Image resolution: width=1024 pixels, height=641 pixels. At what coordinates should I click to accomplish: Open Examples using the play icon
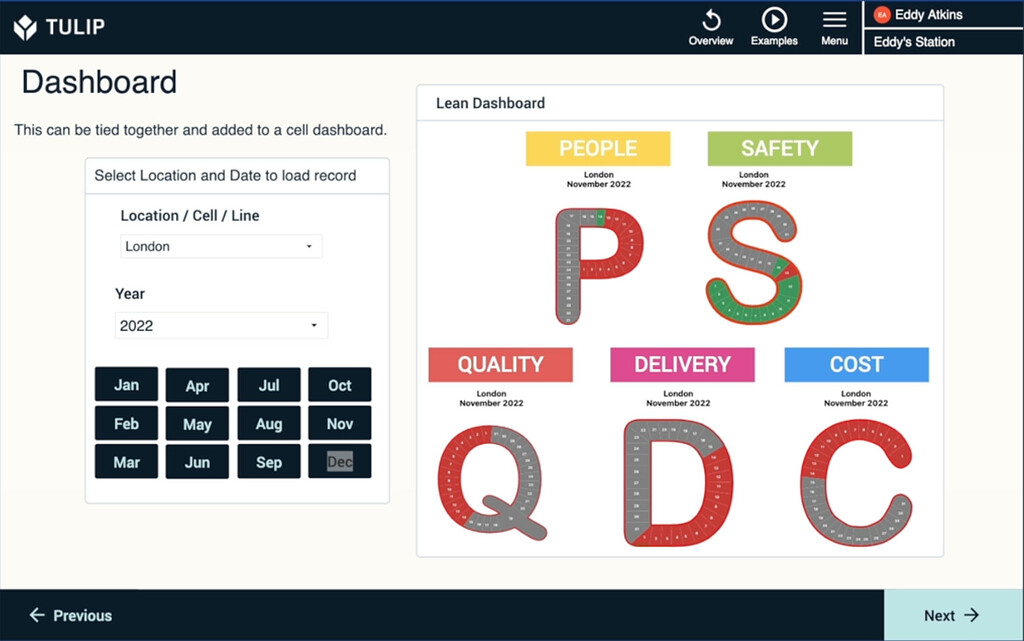(774, 20)
